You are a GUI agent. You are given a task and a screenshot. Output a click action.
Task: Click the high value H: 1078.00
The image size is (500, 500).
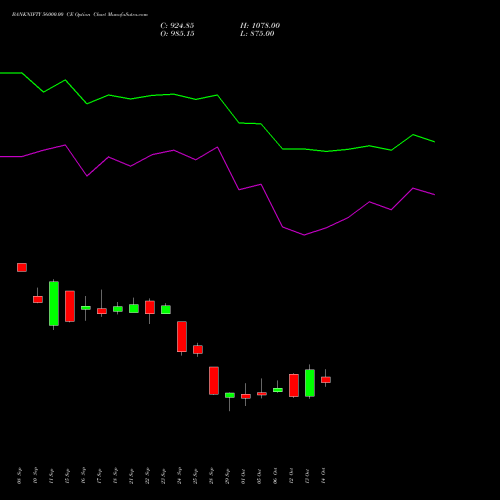click(x=260, y=26)
